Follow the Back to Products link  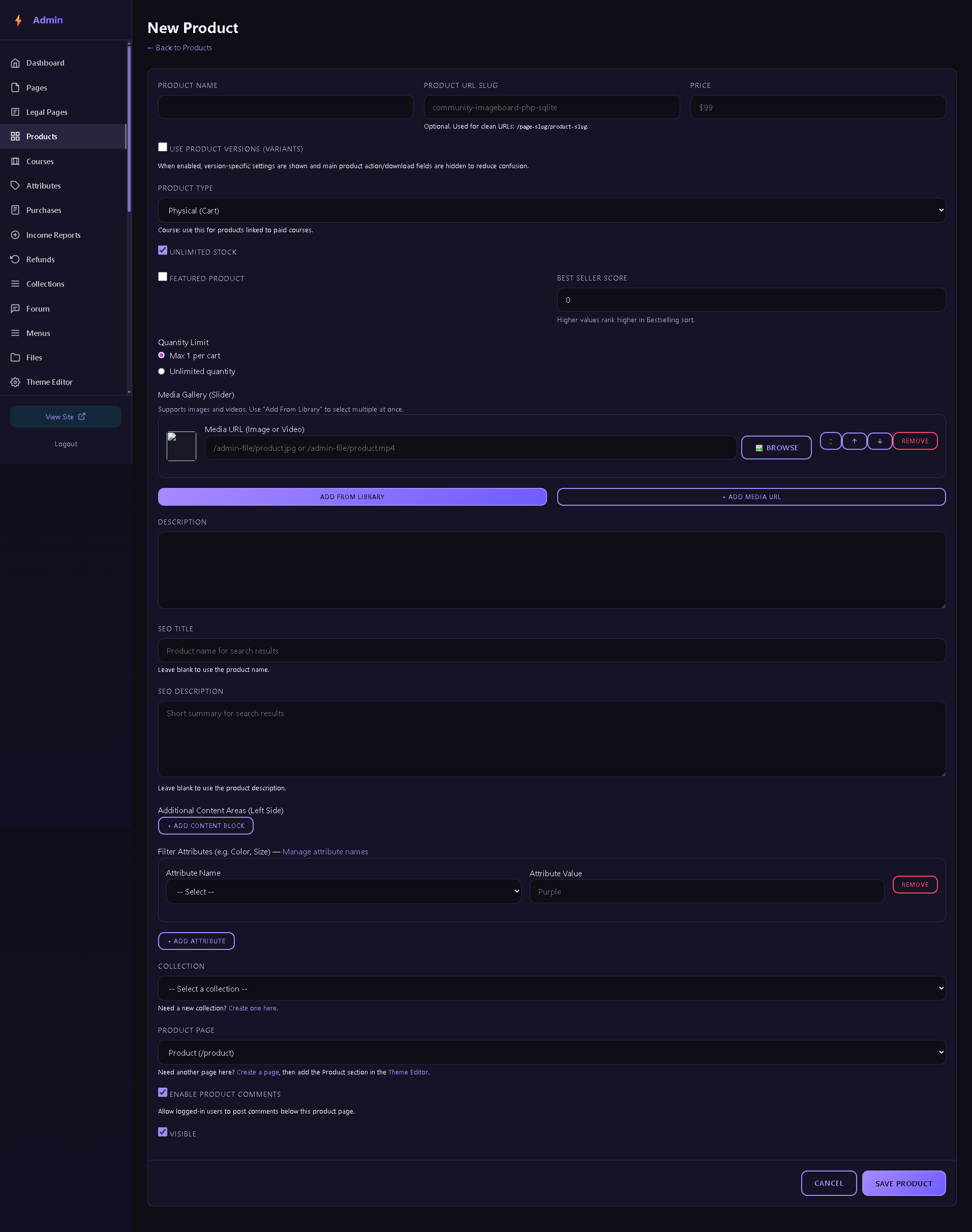180,48
